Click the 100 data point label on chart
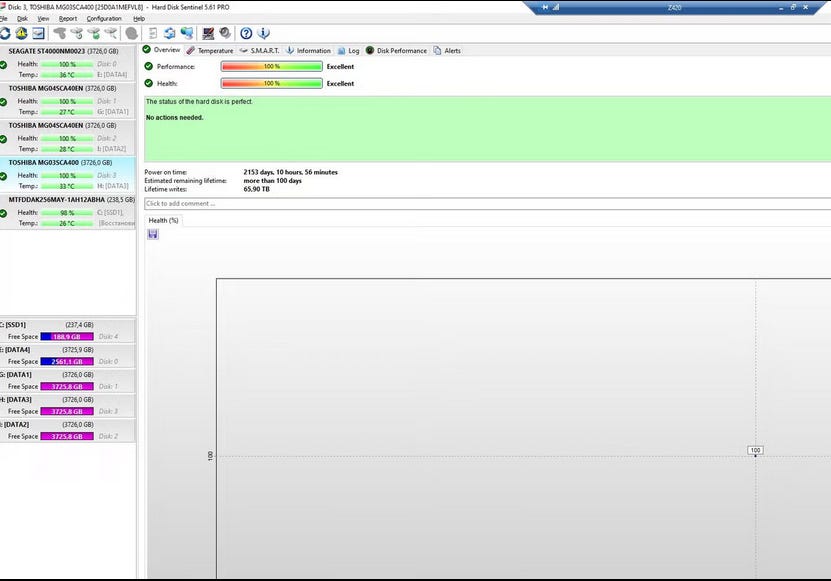 pos(755,450)
